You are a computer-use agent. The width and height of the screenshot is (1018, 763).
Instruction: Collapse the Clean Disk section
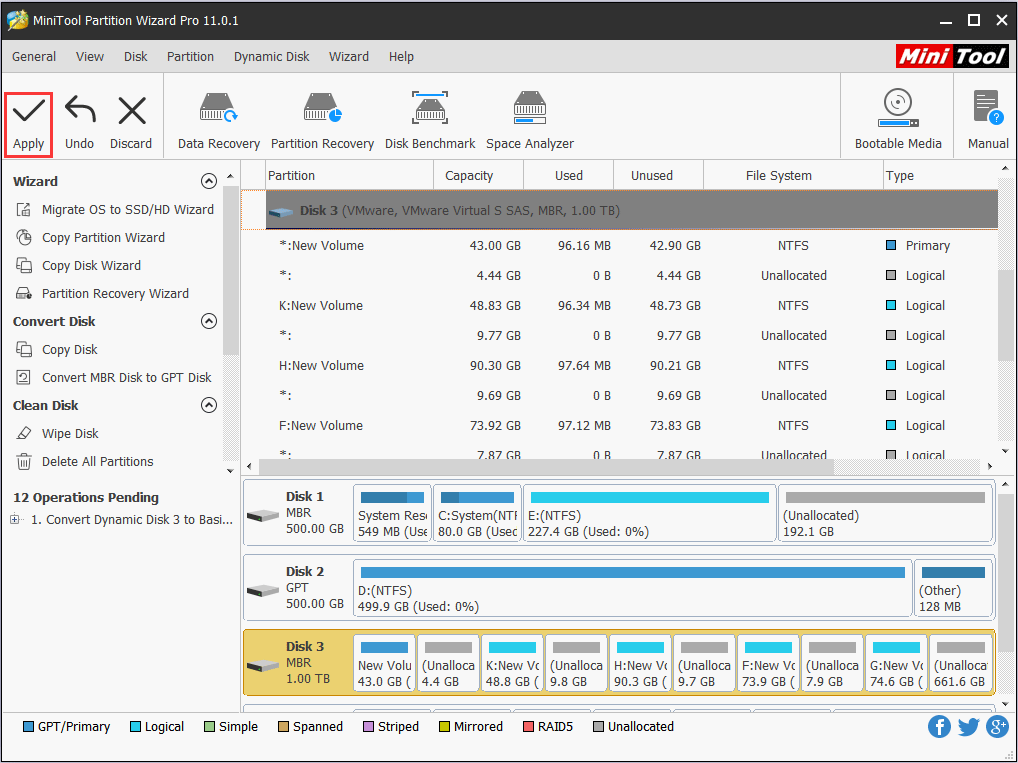[x=208, y=405]
